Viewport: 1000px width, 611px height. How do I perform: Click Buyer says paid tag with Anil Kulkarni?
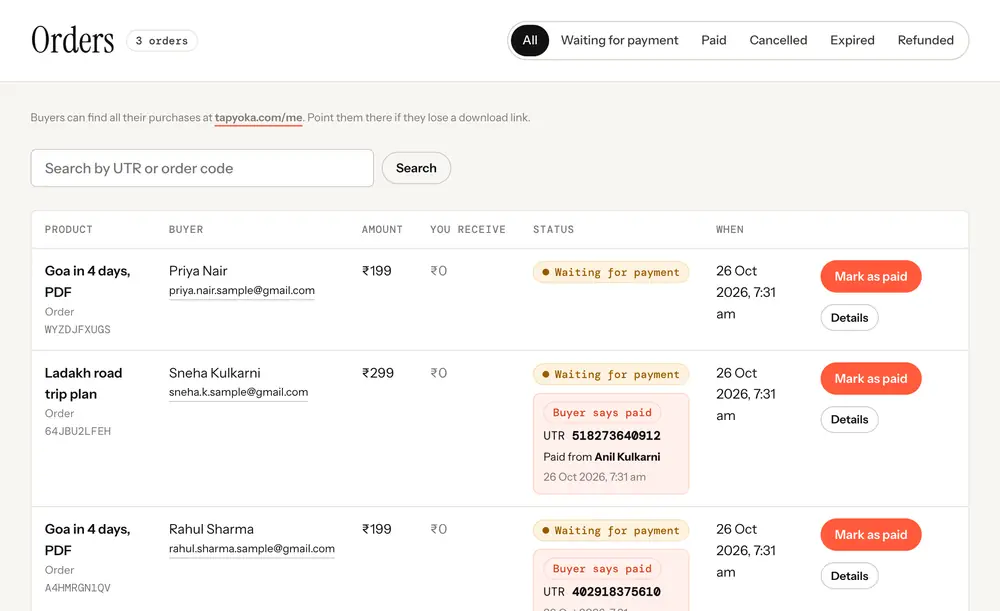click(x=602, y=413)
